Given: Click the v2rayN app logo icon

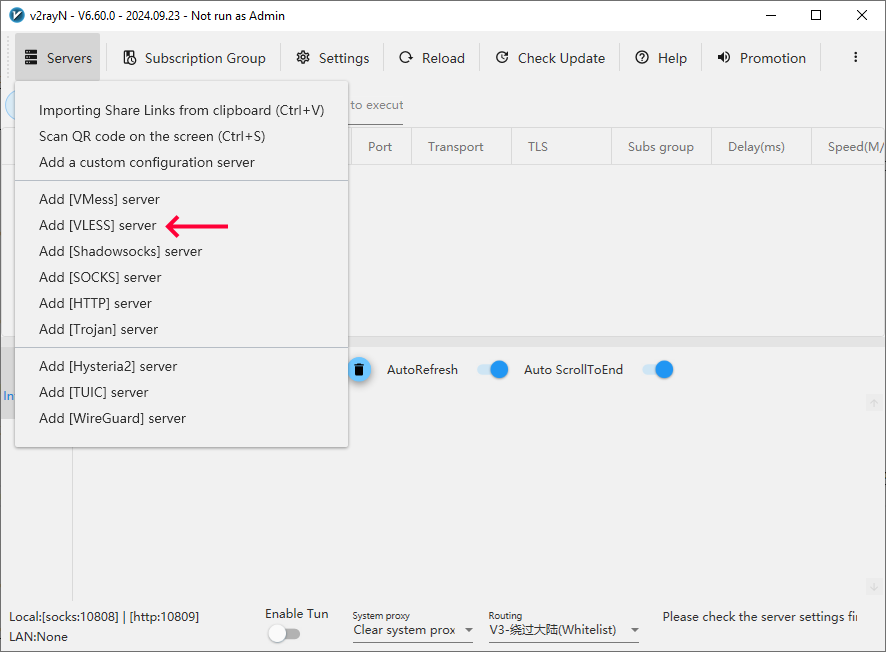Looking at the screenshot, I should [17, 15].
